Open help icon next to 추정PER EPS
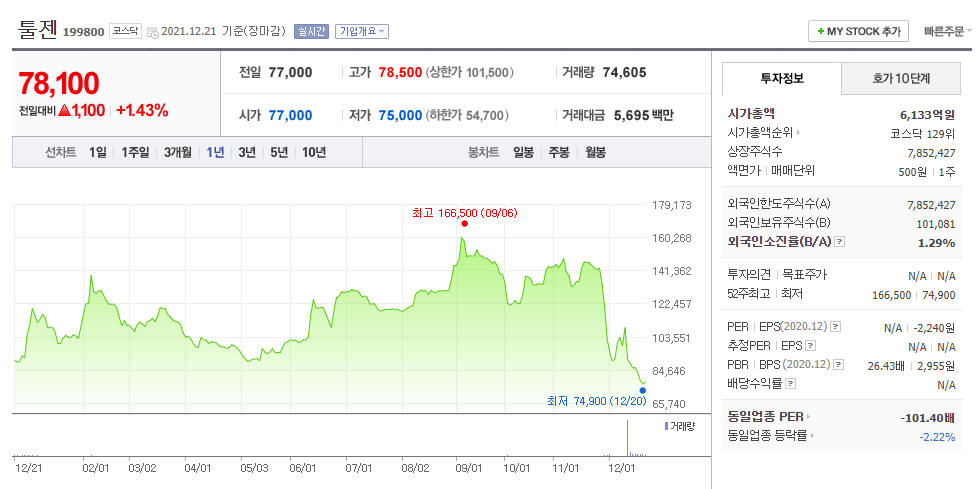Screen dimensions: 978x489 (x=810, y=346)
